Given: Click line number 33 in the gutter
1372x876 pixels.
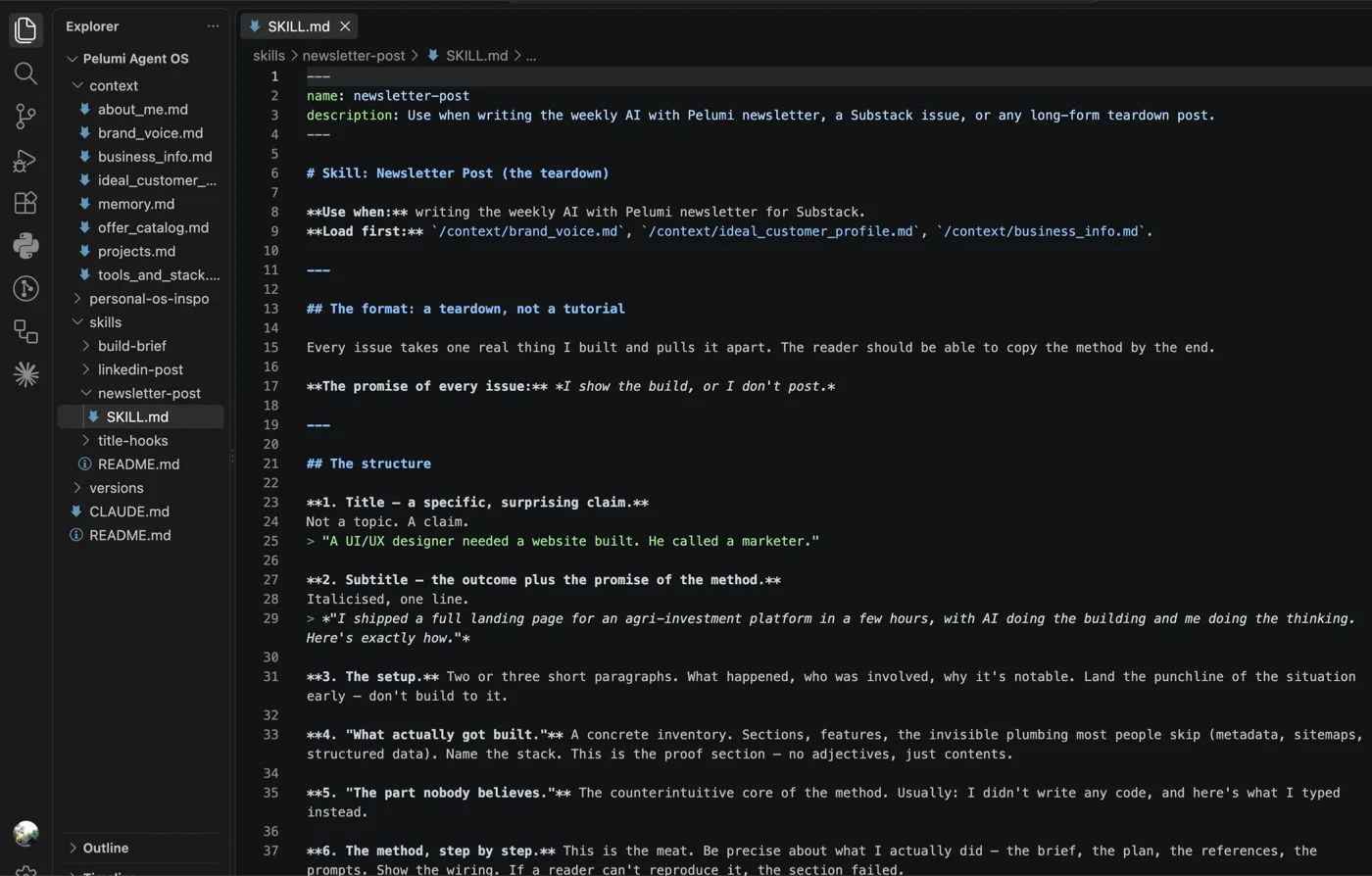Looking at the screenshot, I should (270, 735).
